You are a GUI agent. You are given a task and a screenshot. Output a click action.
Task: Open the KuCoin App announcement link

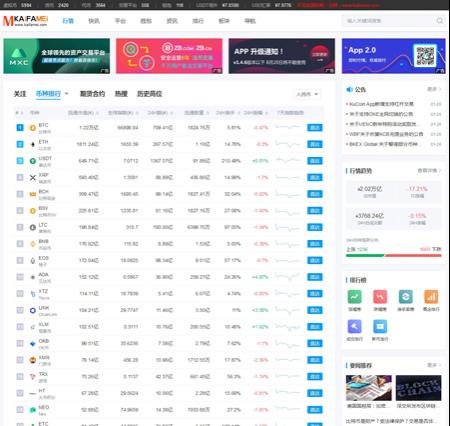[381, 104]
